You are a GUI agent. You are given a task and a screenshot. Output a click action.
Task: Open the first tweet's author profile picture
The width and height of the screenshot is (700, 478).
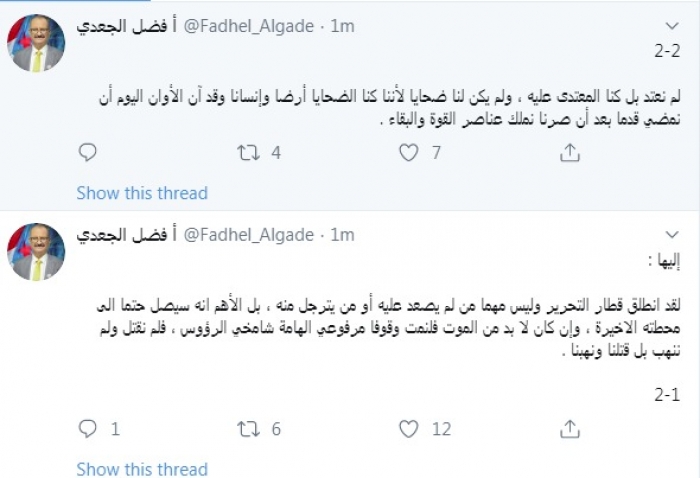click(38, 43)
